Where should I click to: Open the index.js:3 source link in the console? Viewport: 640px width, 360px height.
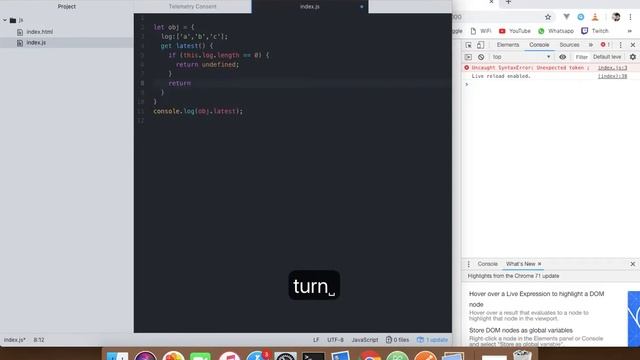(612, 68)
